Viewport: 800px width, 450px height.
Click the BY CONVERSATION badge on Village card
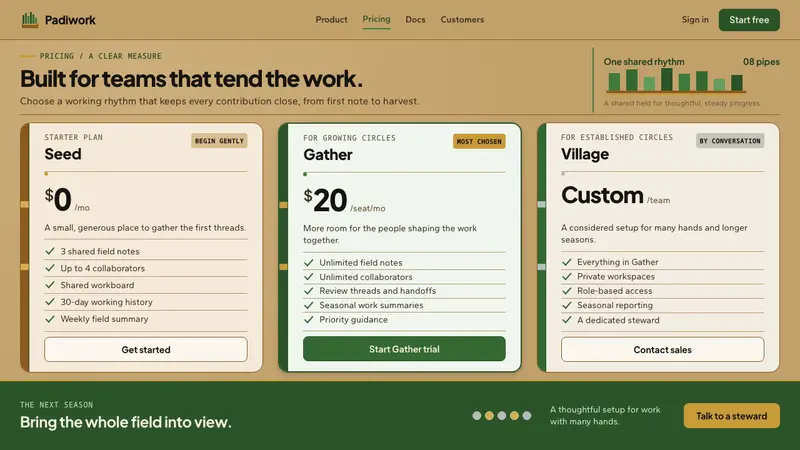point(730,141)
